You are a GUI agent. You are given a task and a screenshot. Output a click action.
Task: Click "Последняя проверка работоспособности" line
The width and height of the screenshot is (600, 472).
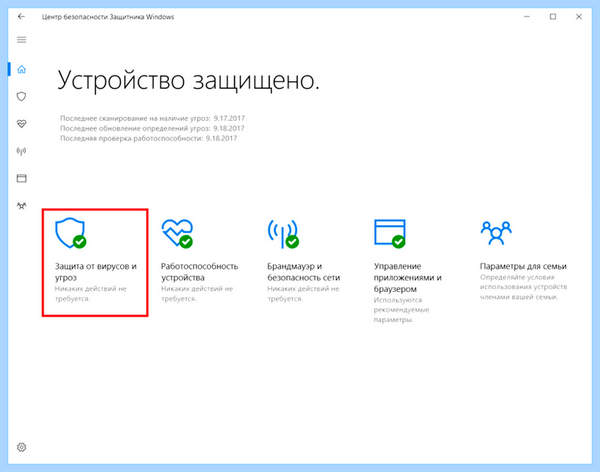148,138
